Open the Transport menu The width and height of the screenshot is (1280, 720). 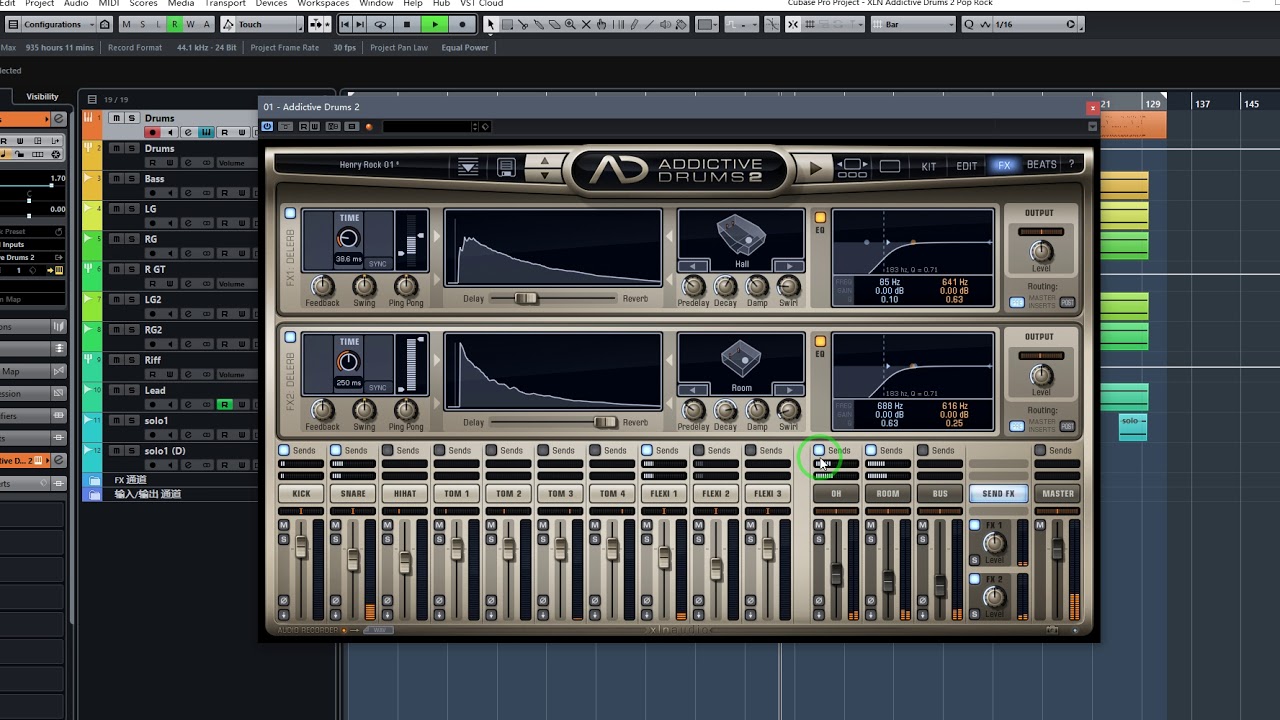click(225, 4)
